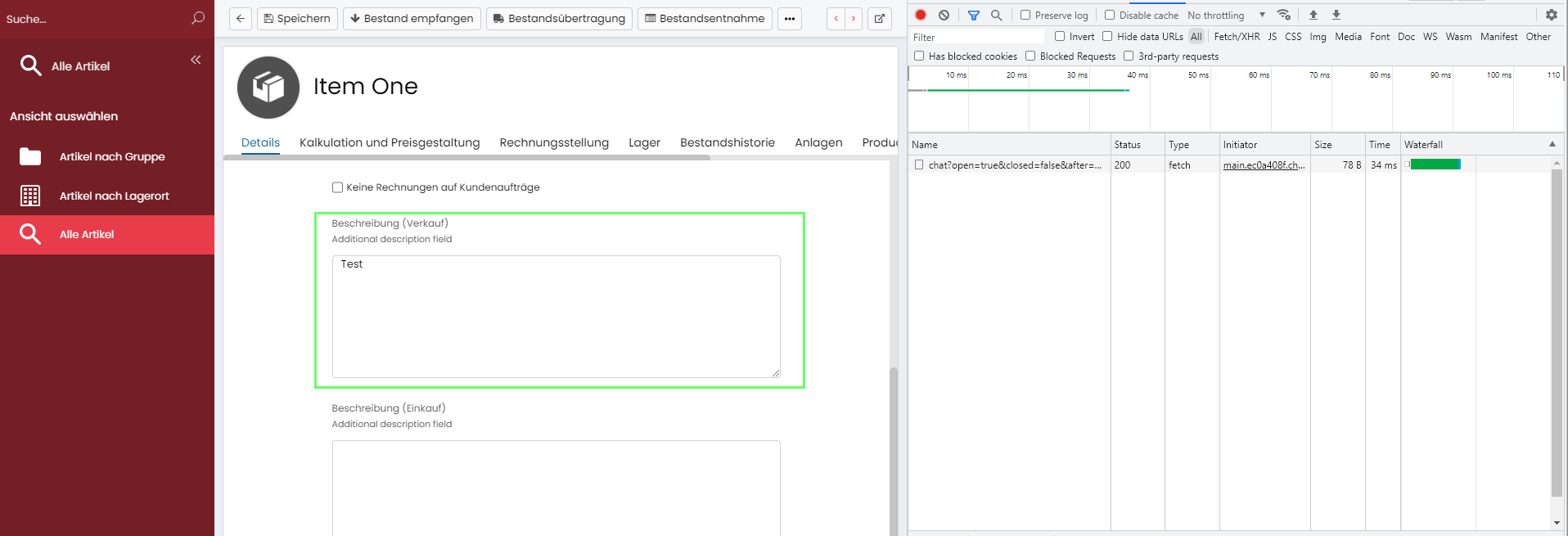Click the search magnifier icon in sidebar
The image size is (1568, 536).
point(197,18)
